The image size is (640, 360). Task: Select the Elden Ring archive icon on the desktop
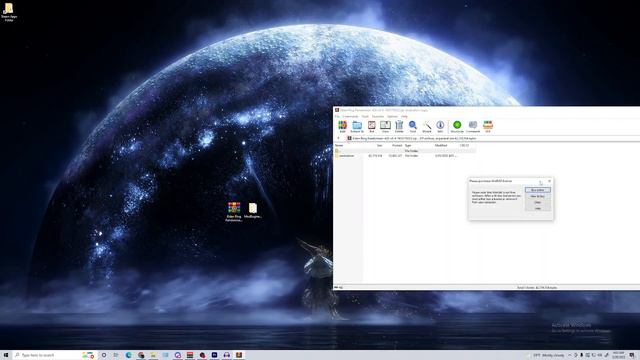coord(234,212)
